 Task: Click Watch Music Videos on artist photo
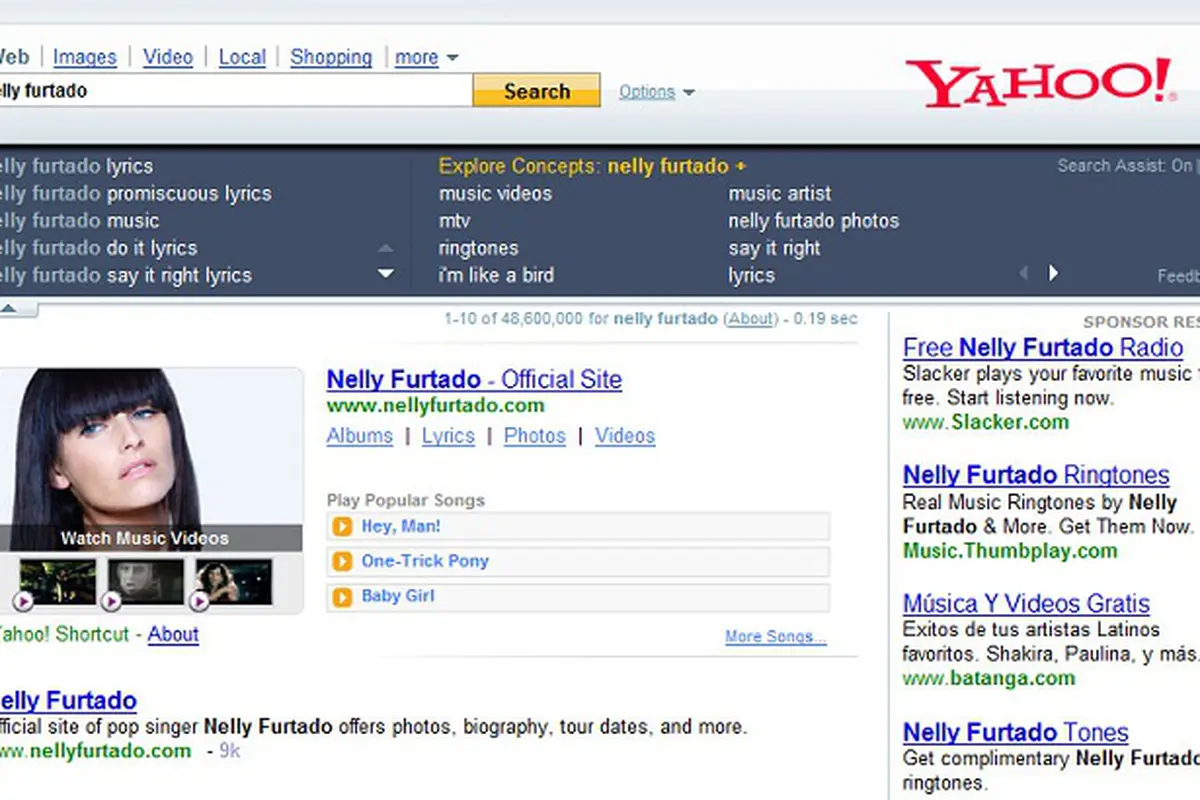(145, 538)
